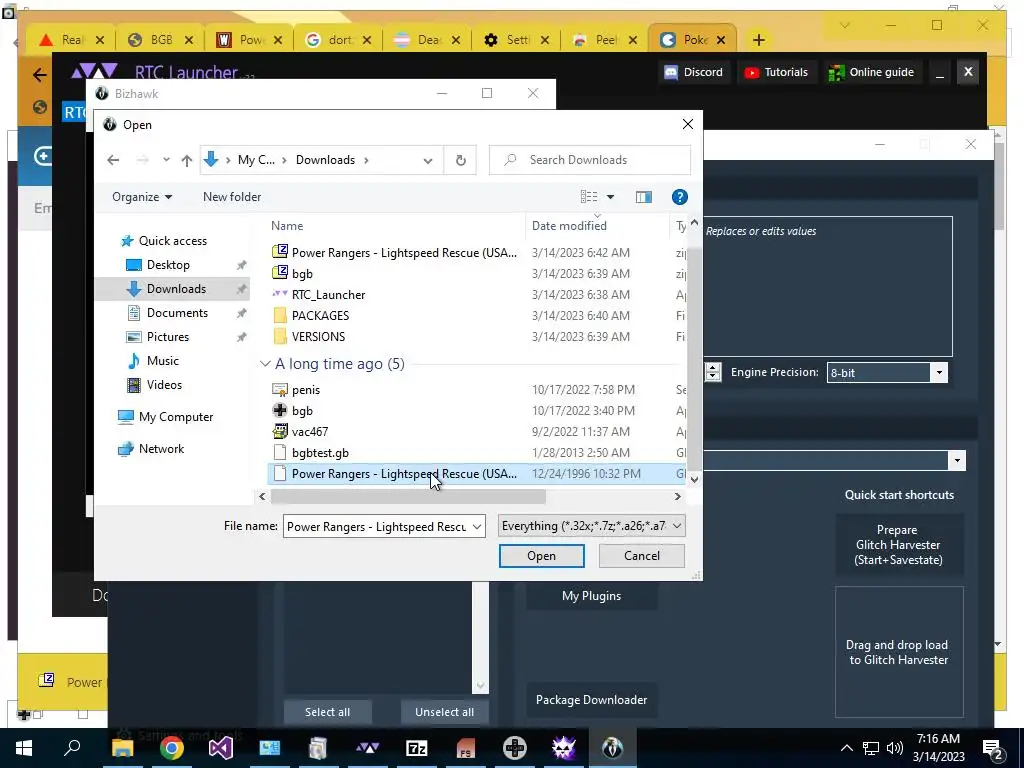Screen dimensions: 1024x768
Task: Open dialog Help icon
Action: click(x=679, y=197)
